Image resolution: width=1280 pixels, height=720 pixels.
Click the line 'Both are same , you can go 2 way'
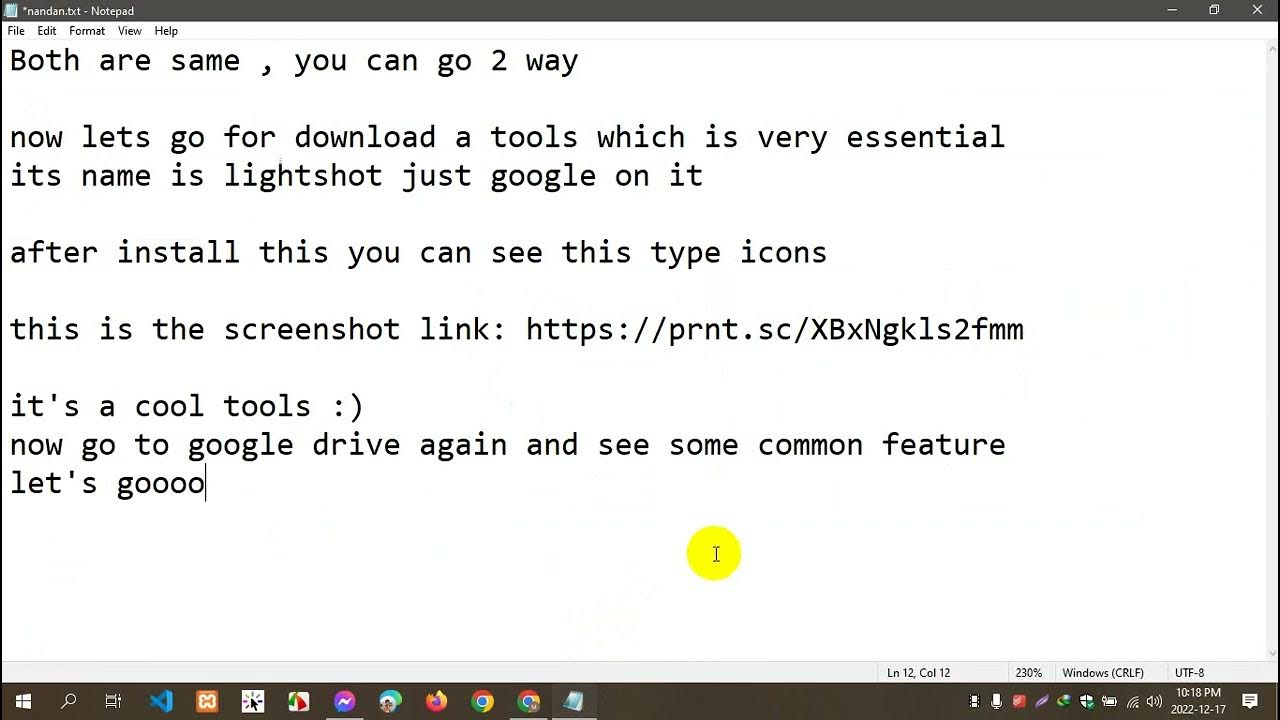[x=294, y=61]
